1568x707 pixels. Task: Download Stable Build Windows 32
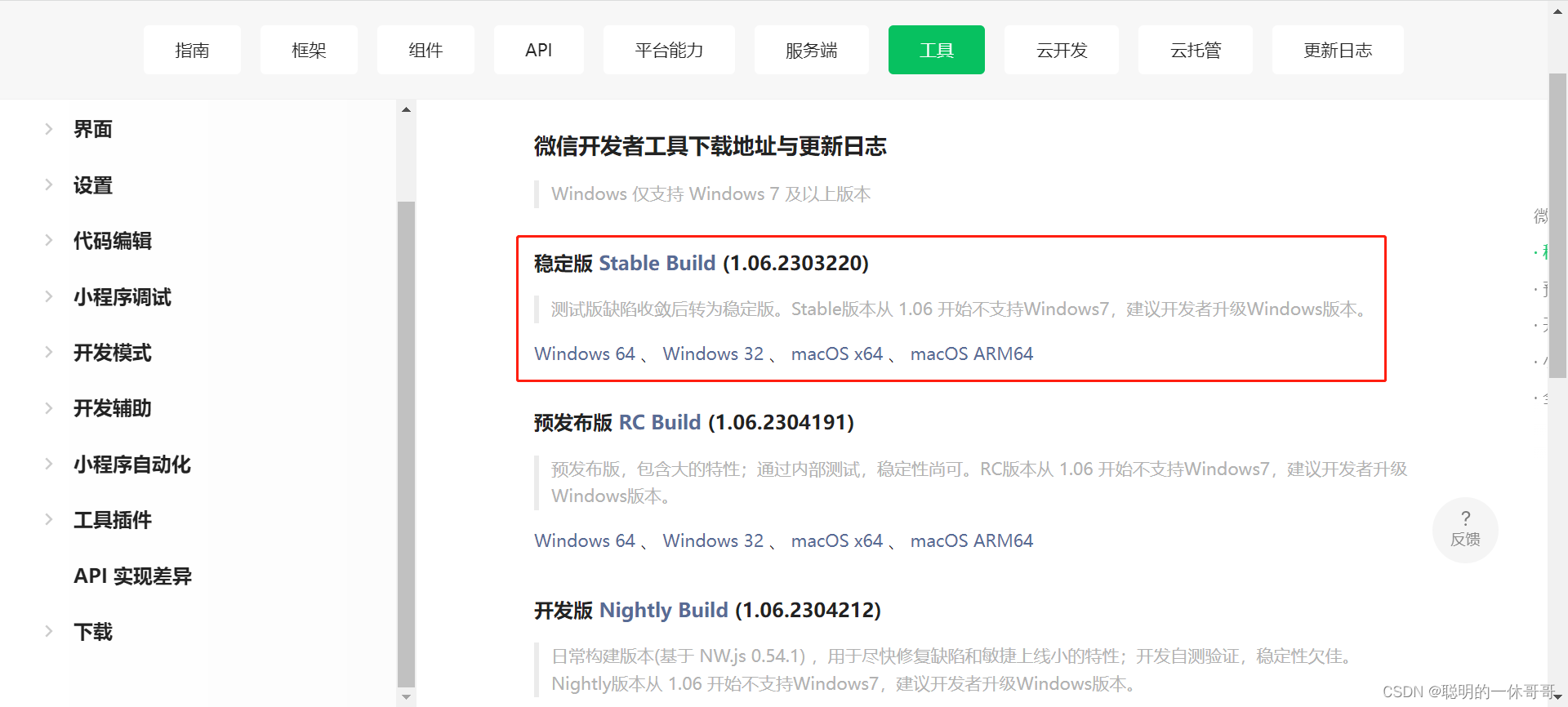click(713, 353)
